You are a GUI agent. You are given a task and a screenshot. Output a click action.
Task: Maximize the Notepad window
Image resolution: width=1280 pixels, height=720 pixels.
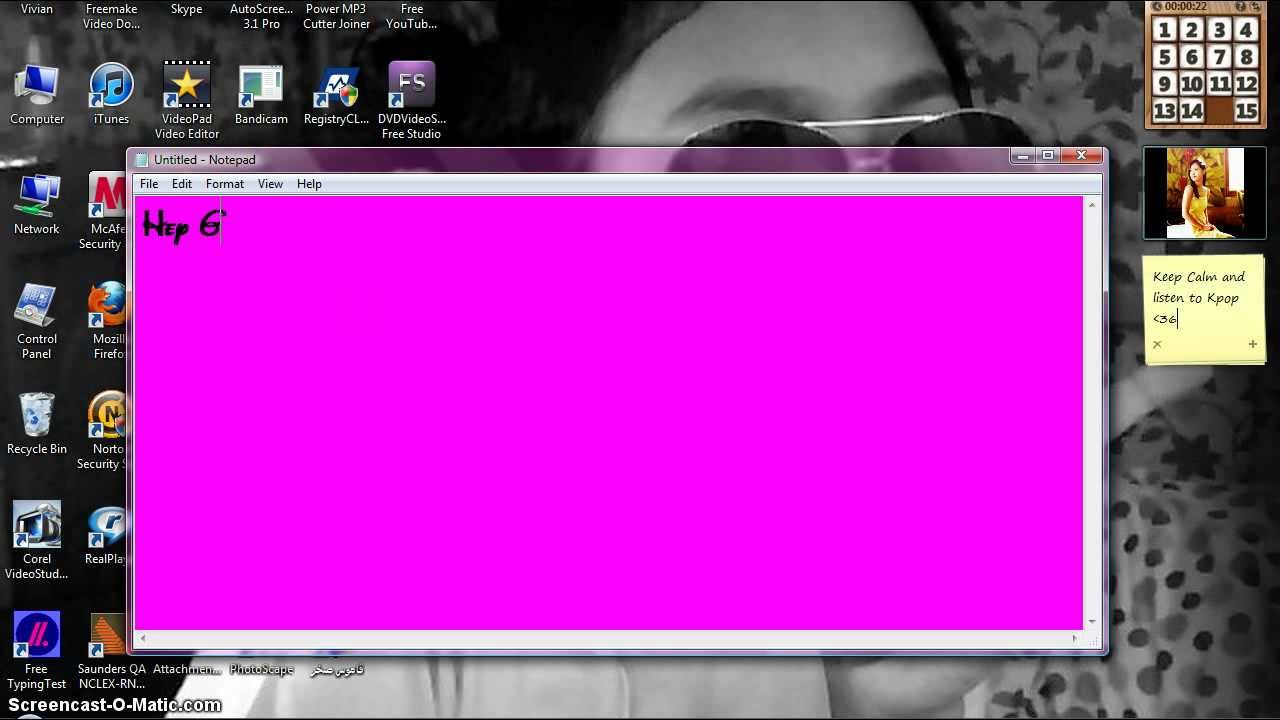coord(1048,156)
